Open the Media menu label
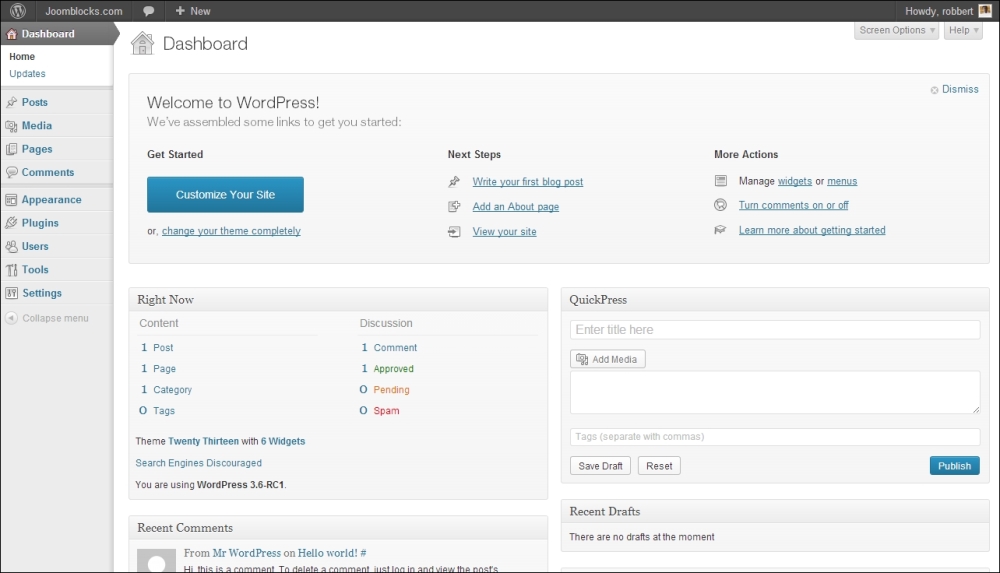 tap(37, 126)
